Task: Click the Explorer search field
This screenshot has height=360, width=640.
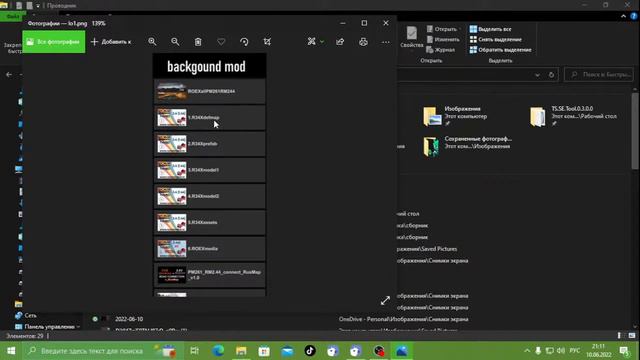Action: coord(599,75)
